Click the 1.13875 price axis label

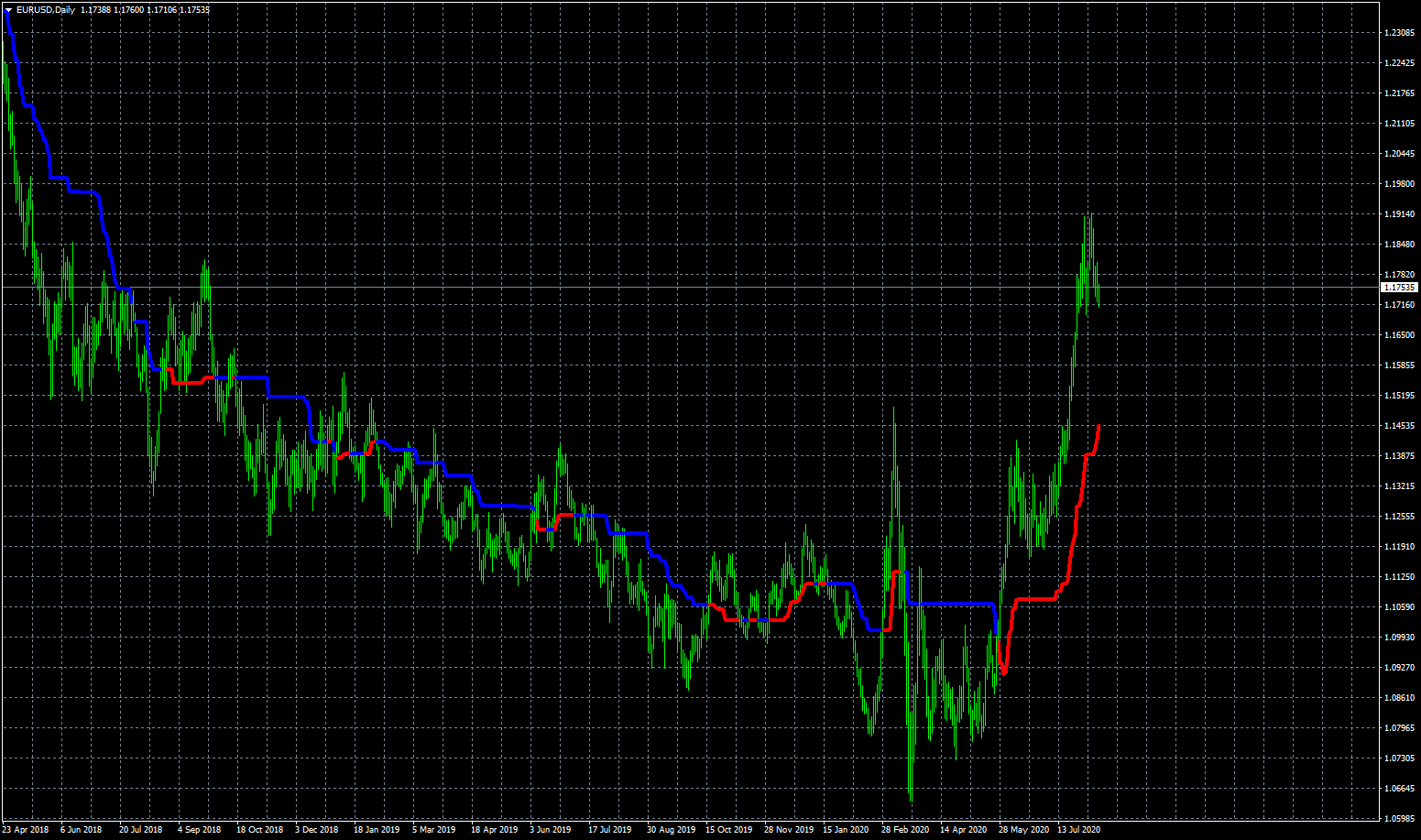click(1399, 456)
